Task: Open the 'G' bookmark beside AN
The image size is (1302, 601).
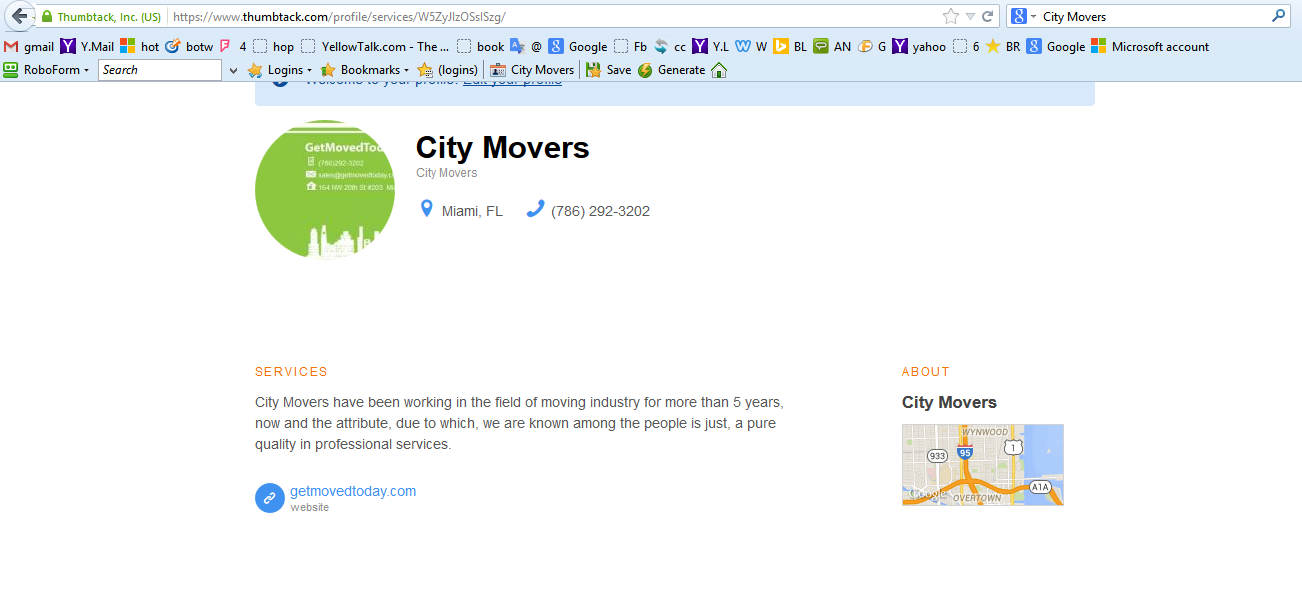Action: [872, 46]
